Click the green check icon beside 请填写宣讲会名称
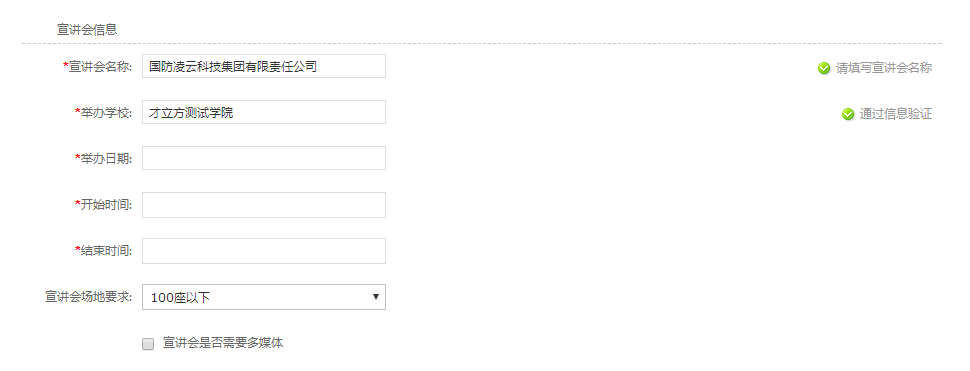 (824, 68)
